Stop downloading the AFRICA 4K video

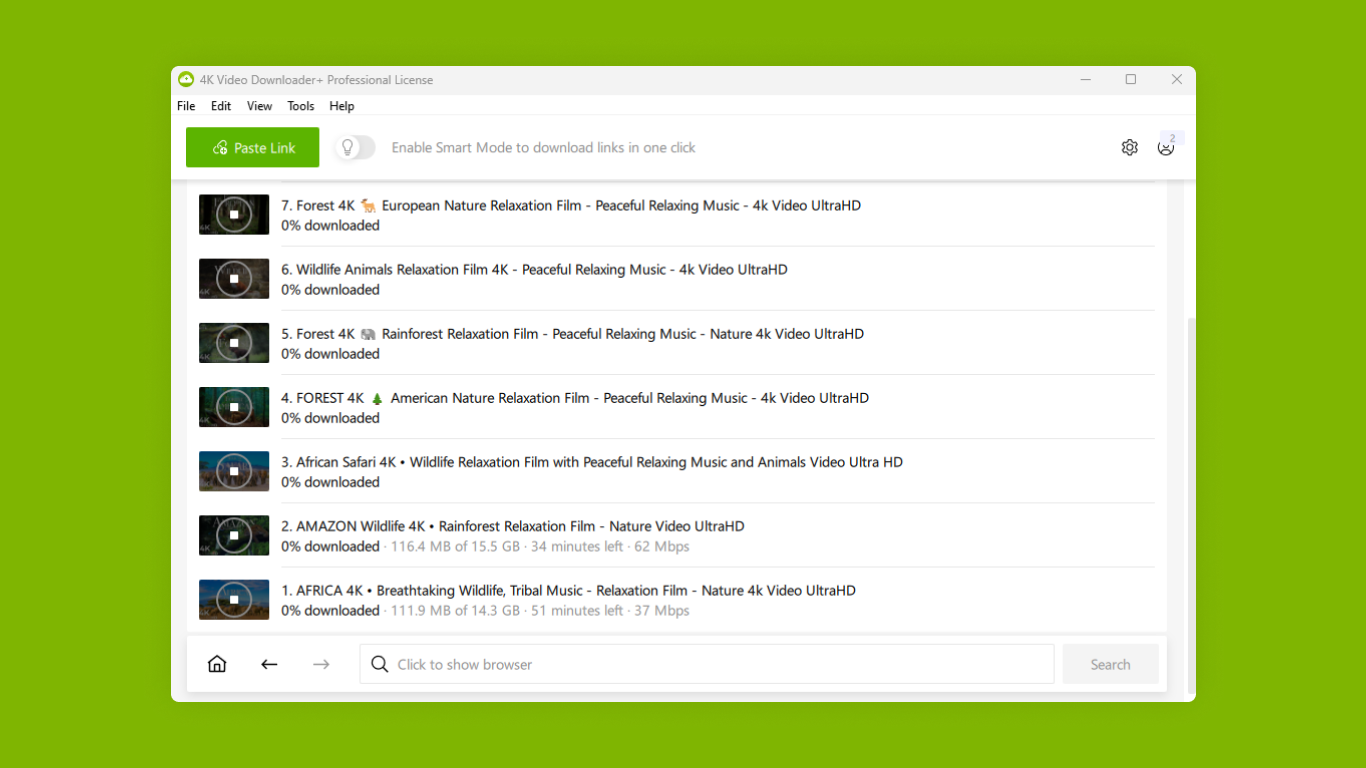tap(233, 600)
